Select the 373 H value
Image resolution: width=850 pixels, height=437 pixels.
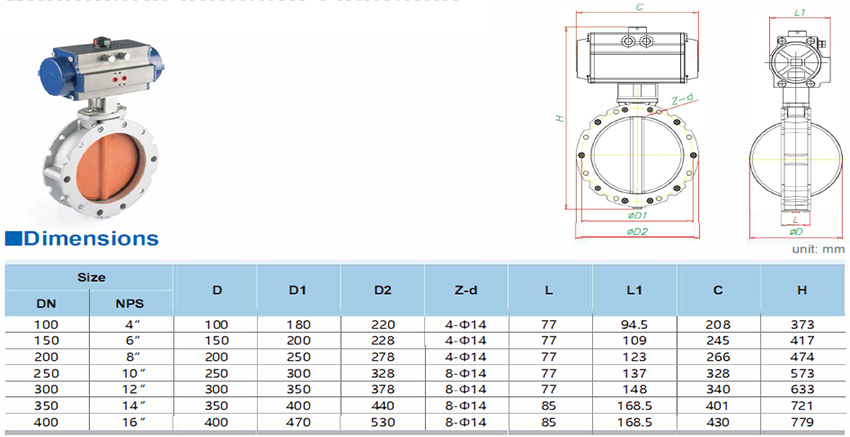802,325
